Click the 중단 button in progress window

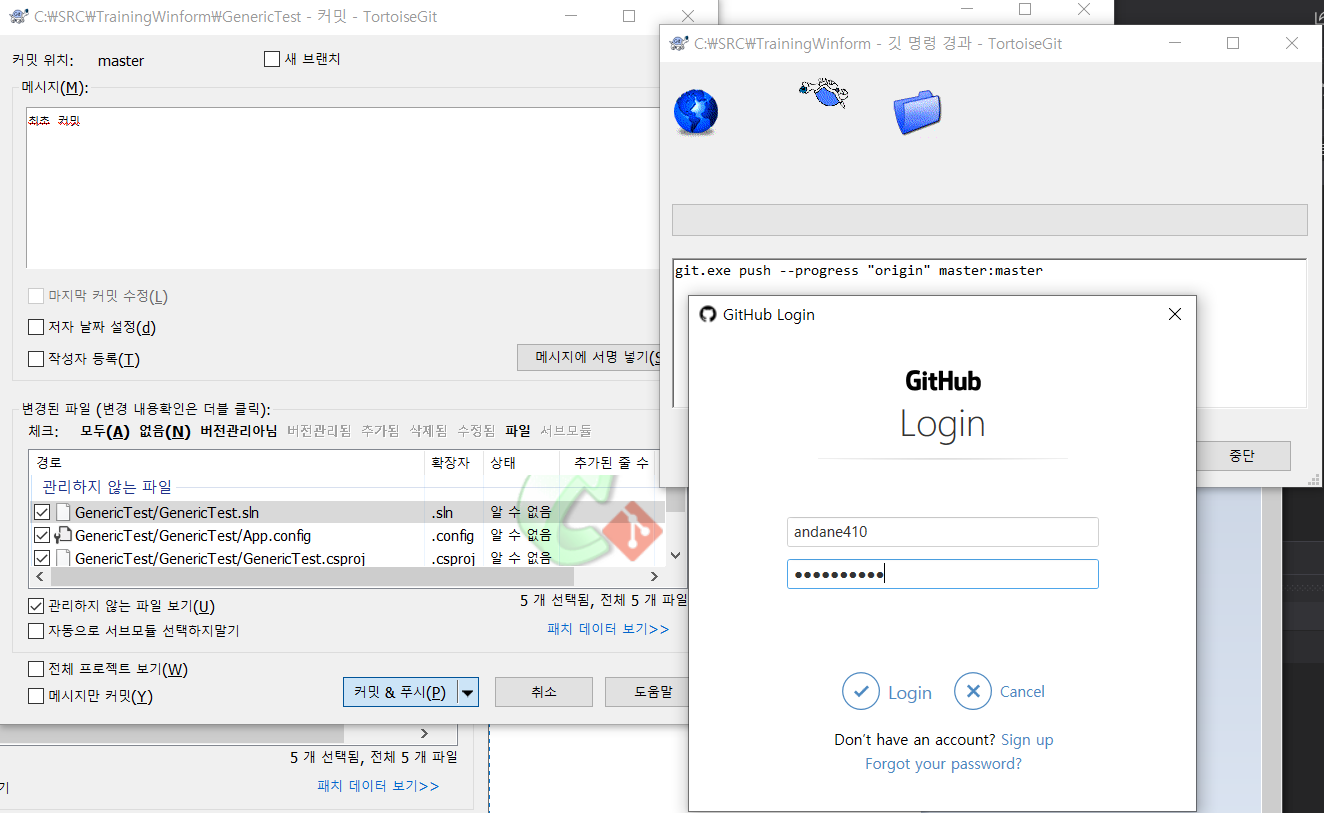coord(1241,456)
